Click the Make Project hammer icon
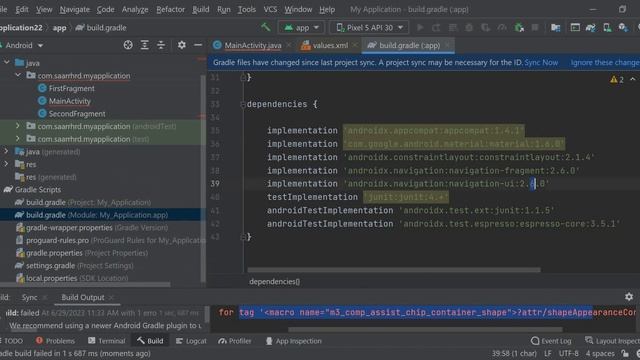640x360 pixels. click(266, 27)
